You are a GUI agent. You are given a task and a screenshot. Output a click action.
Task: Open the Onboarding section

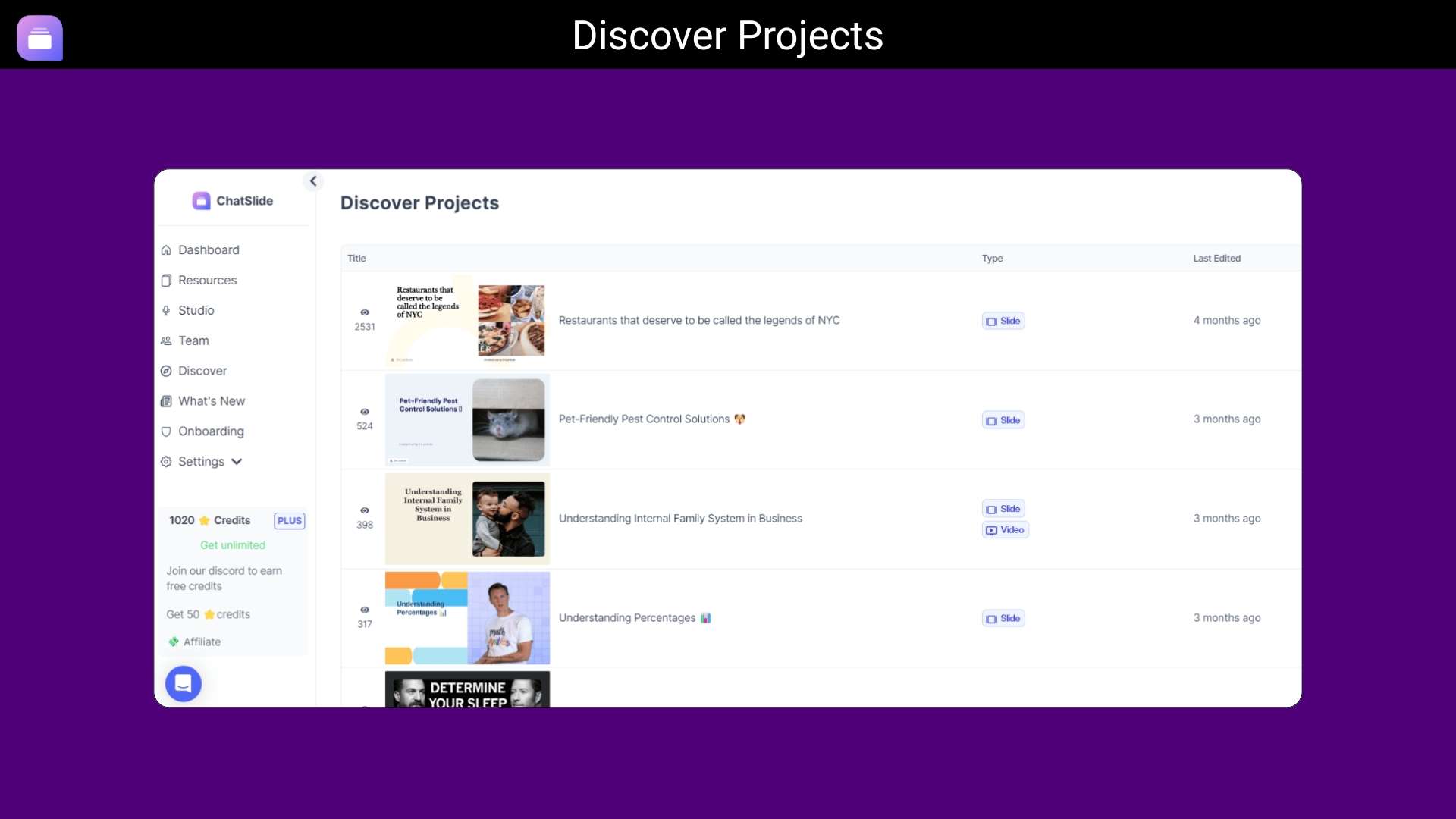point(211,431)
